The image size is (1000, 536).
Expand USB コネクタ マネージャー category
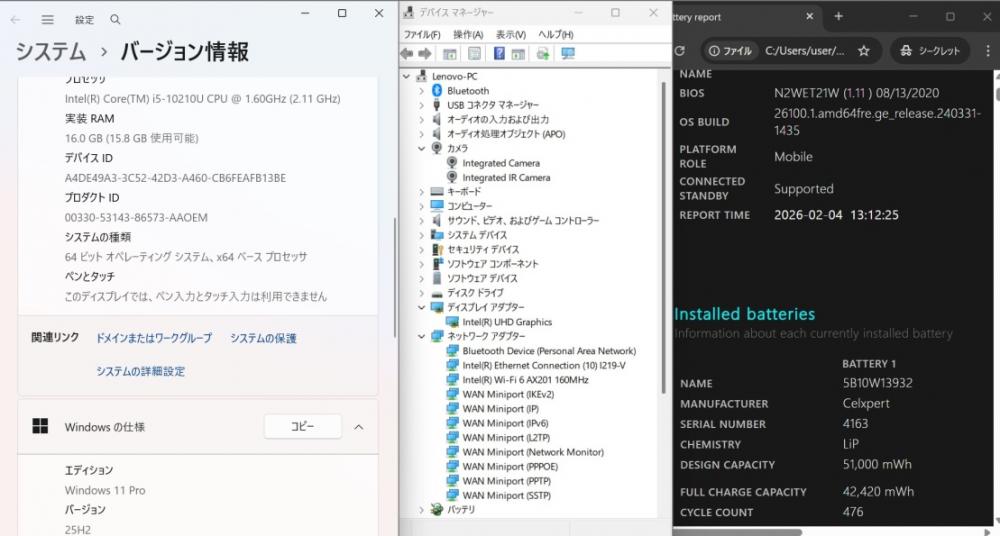tap(422, 105)
